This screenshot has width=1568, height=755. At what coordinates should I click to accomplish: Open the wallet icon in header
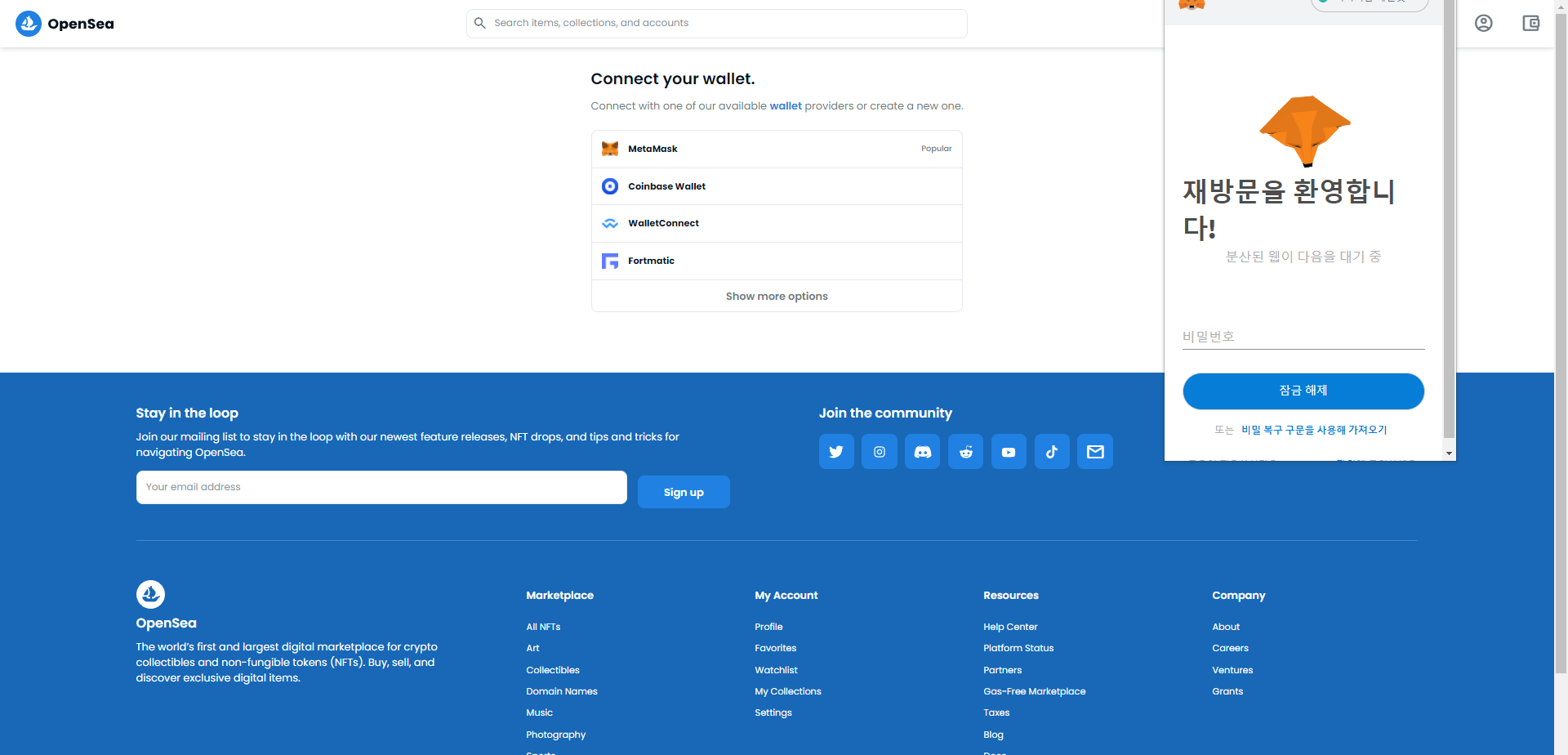(x=1531, y=24)
